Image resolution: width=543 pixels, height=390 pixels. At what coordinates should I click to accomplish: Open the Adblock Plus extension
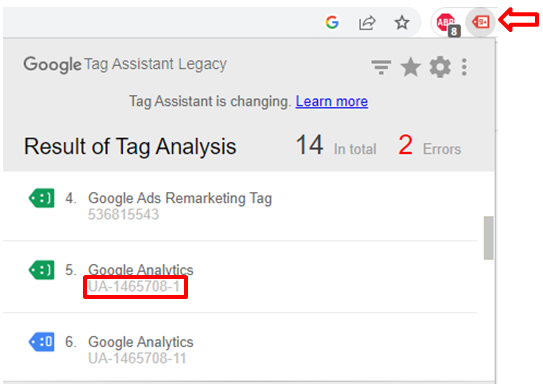click(447, 24)
